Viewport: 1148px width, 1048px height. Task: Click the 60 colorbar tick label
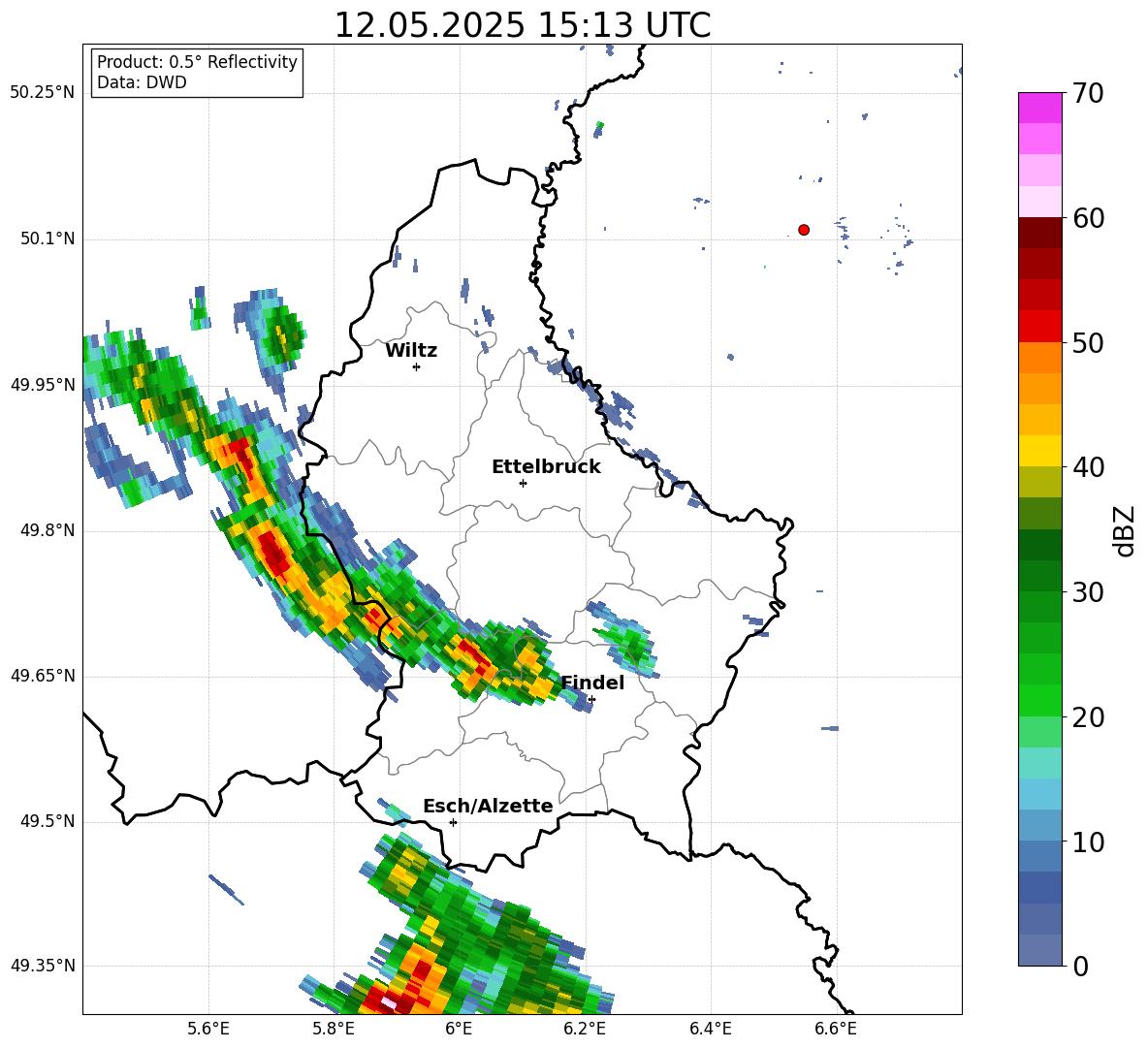point(1088,218)
